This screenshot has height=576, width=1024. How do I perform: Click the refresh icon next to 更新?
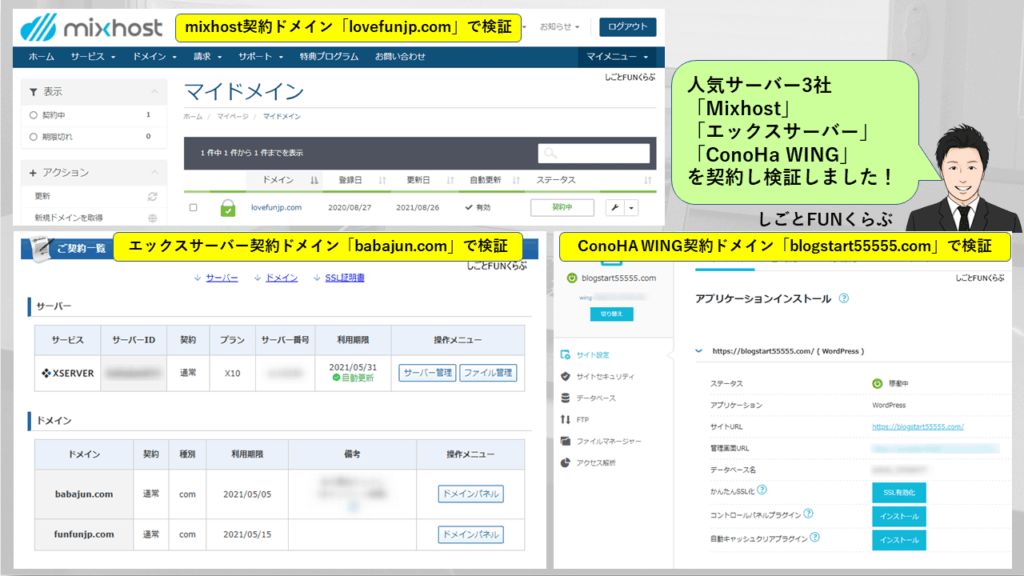click(152, 196)
